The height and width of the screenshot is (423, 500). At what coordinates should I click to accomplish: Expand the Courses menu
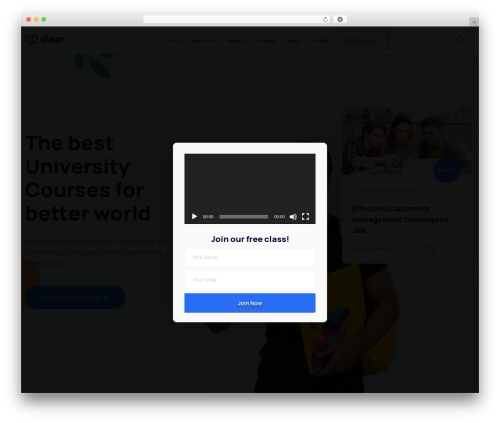265,41
